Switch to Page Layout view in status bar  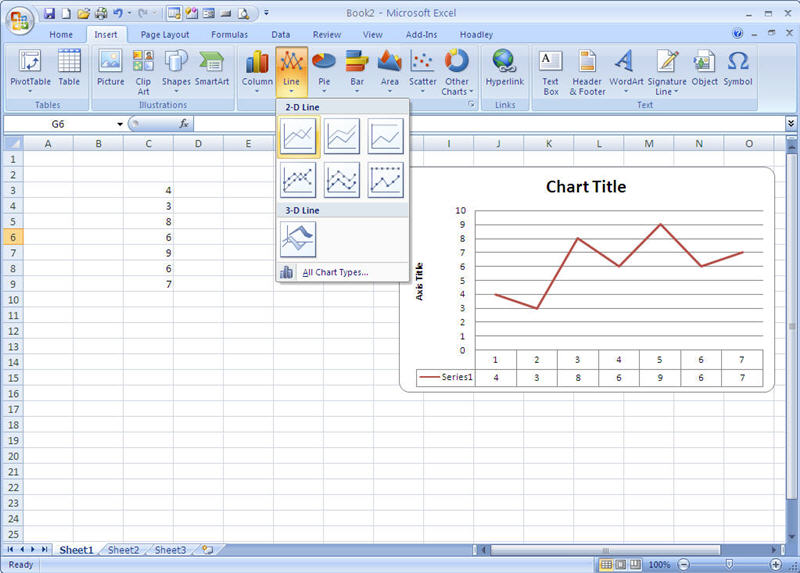click(621, 564)
